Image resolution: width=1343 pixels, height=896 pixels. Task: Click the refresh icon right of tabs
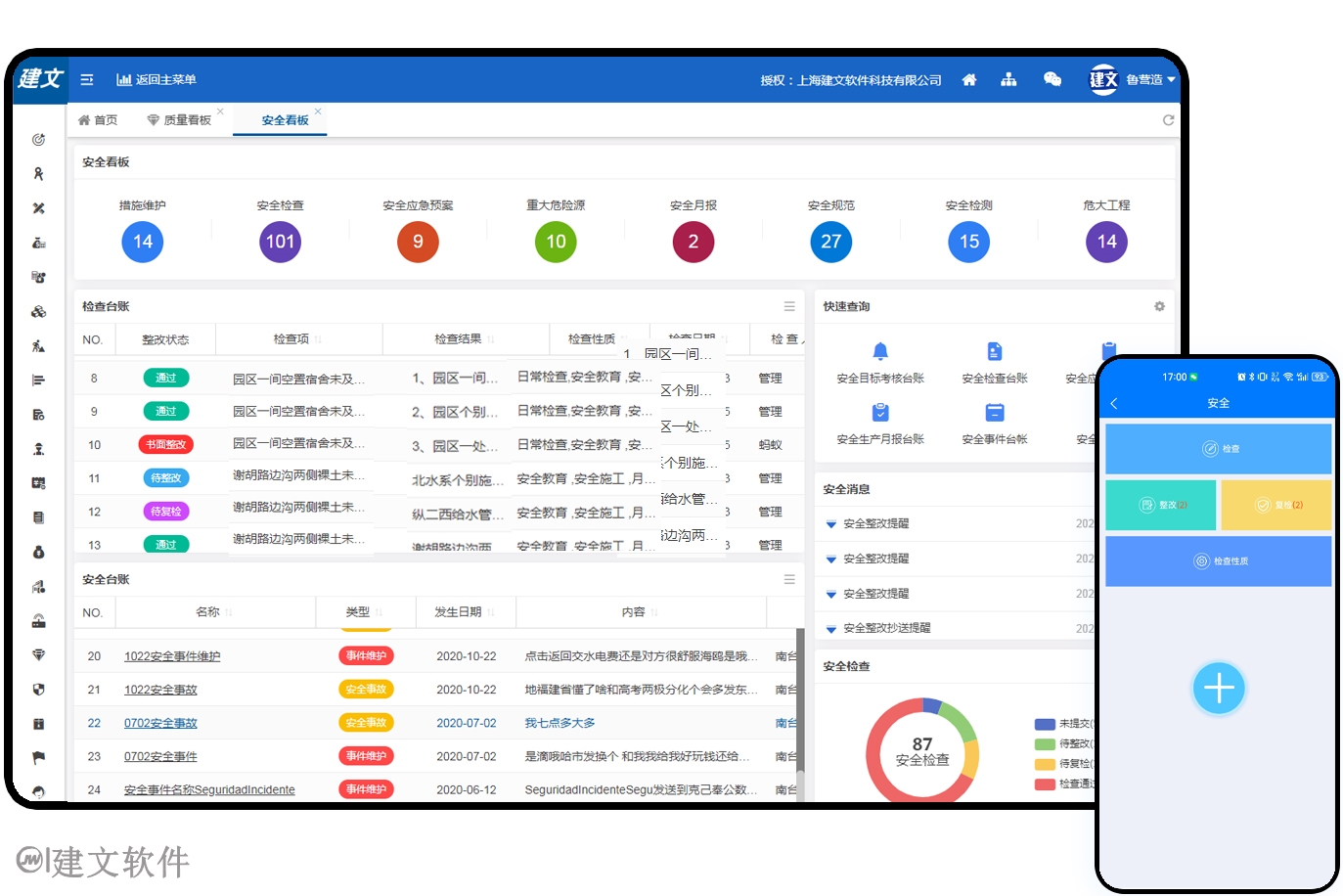tap(1168, 120)
